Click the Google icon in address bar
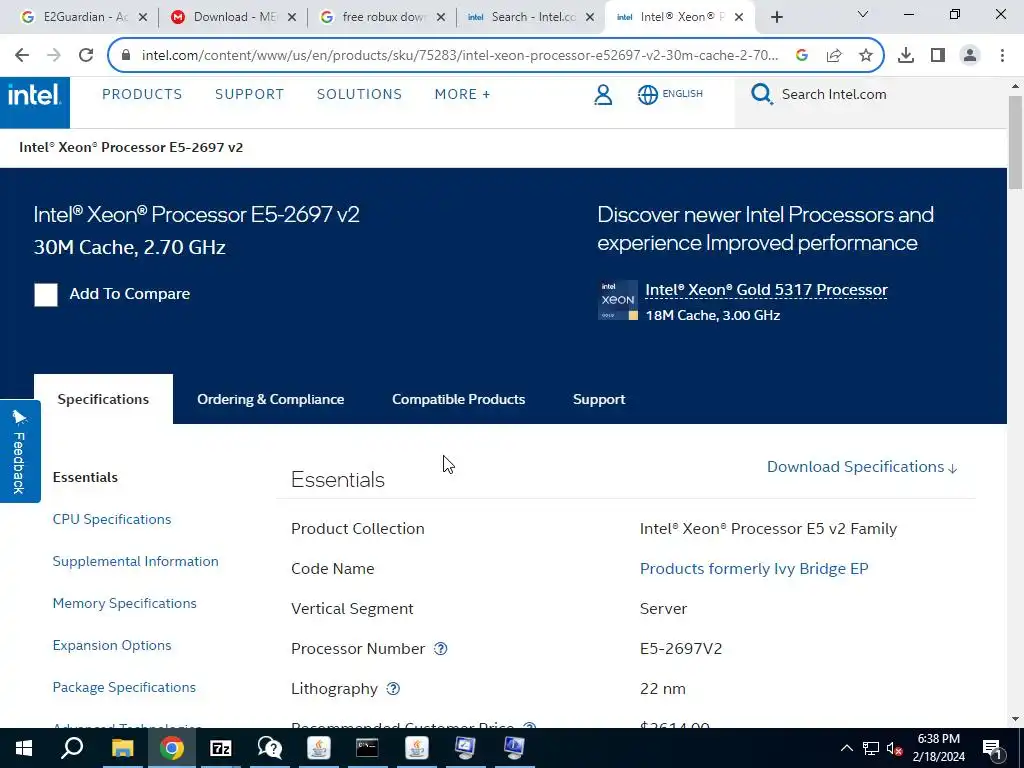The height and width of the screenshot is (768, 1024). [802, 56]
